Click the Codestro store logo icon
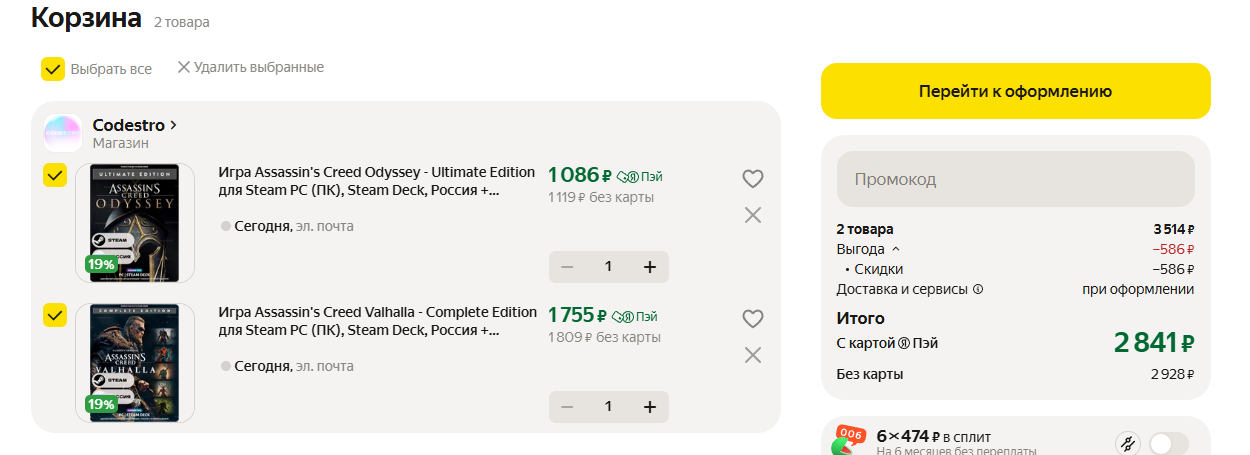This screenshot has width=1250, height=455. [62, 133]
